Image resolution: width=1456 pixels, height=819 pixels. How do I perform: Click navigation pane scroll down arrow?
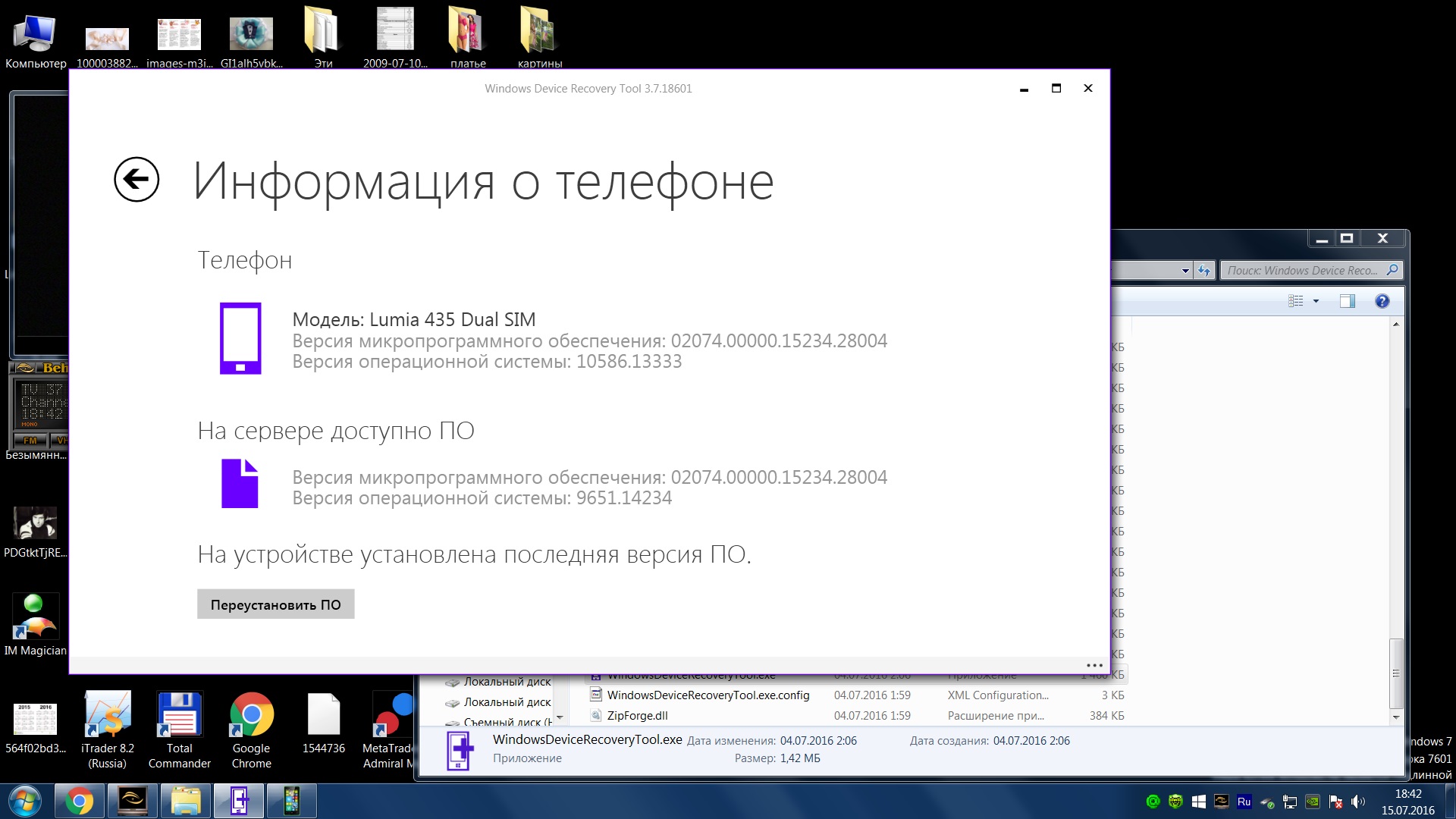pyautogui.click(x=560, y=717)
